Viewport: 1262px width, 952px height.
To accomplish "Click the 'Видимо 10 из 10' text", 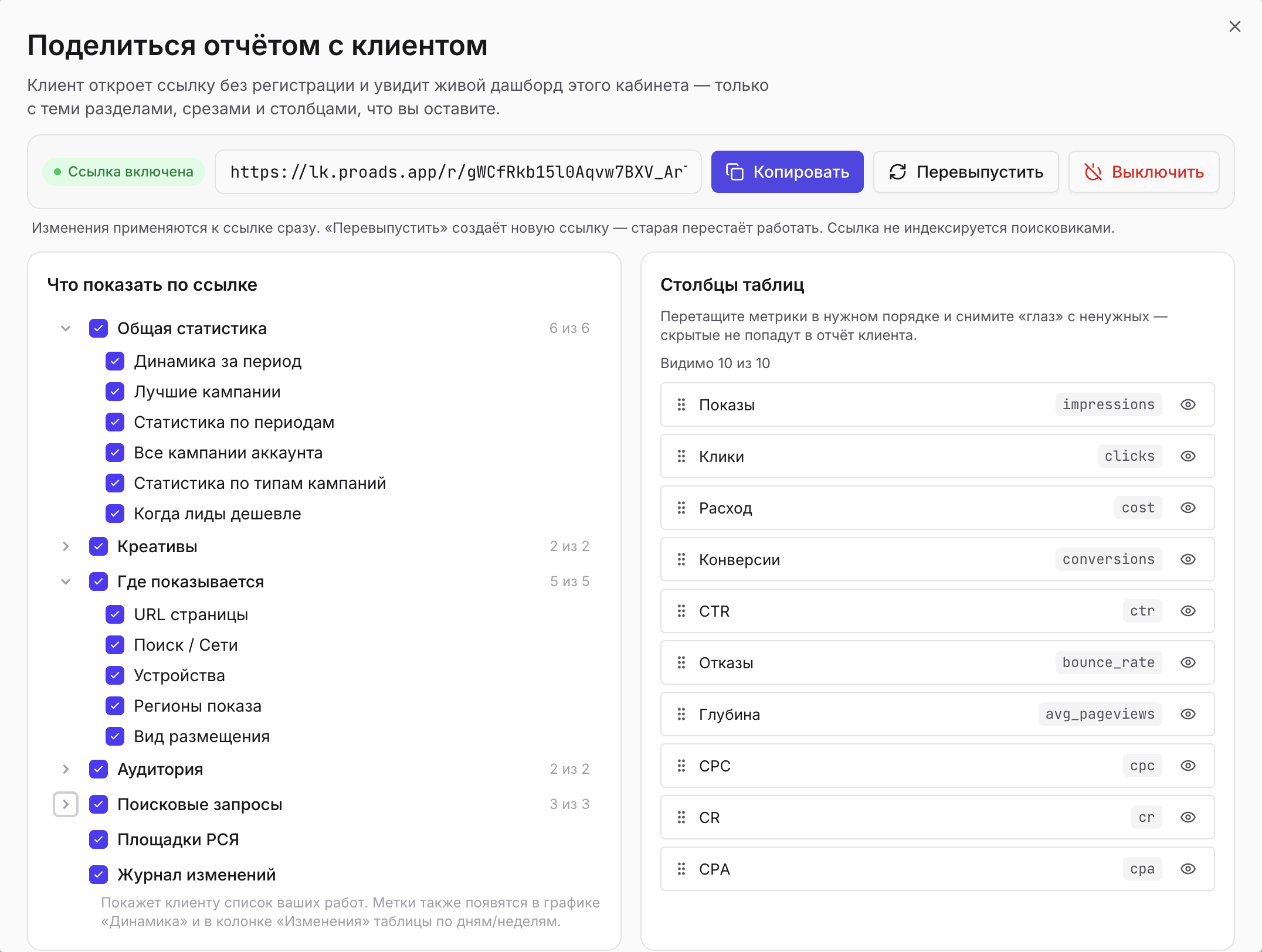I will point(715,363).
